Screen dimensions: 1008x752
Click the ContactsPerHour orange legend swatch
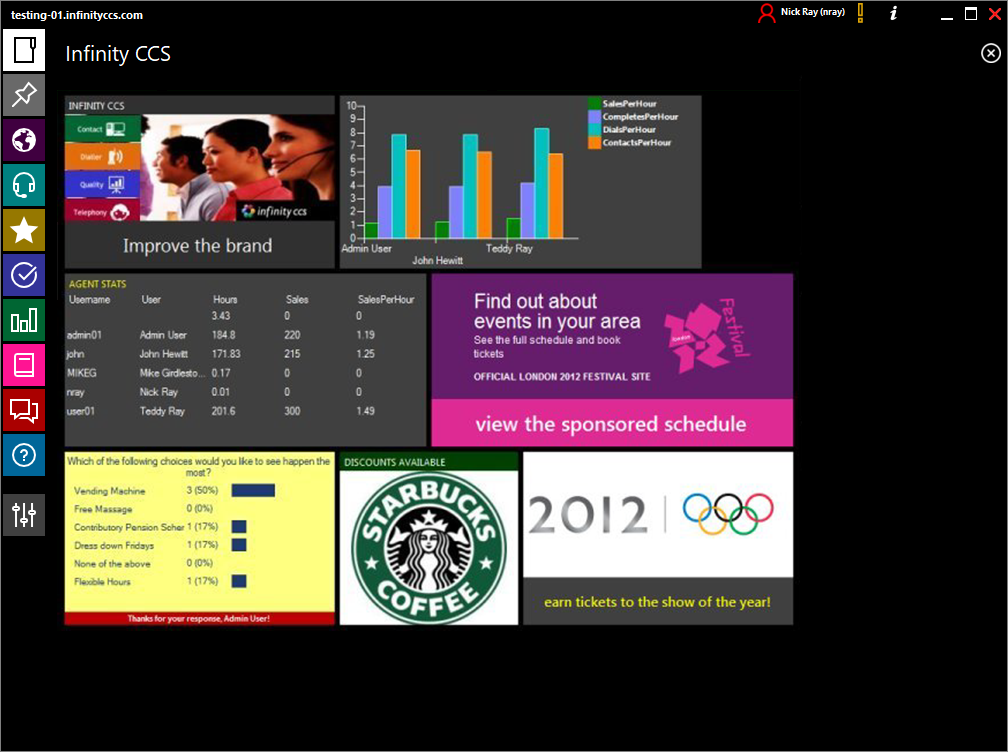(595, 143)
